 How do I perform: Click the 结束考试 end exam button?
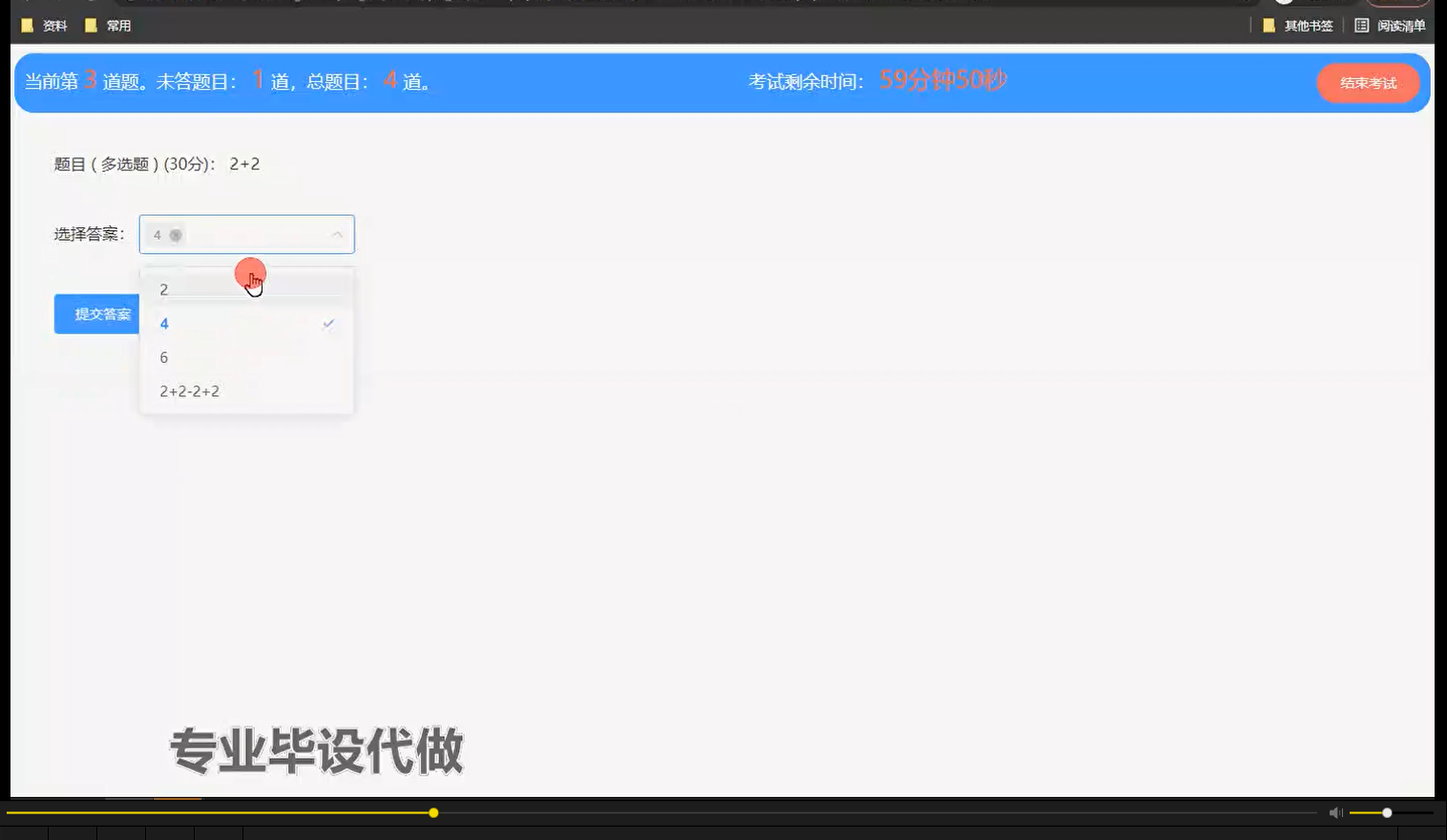click(x=1368, y=83)
